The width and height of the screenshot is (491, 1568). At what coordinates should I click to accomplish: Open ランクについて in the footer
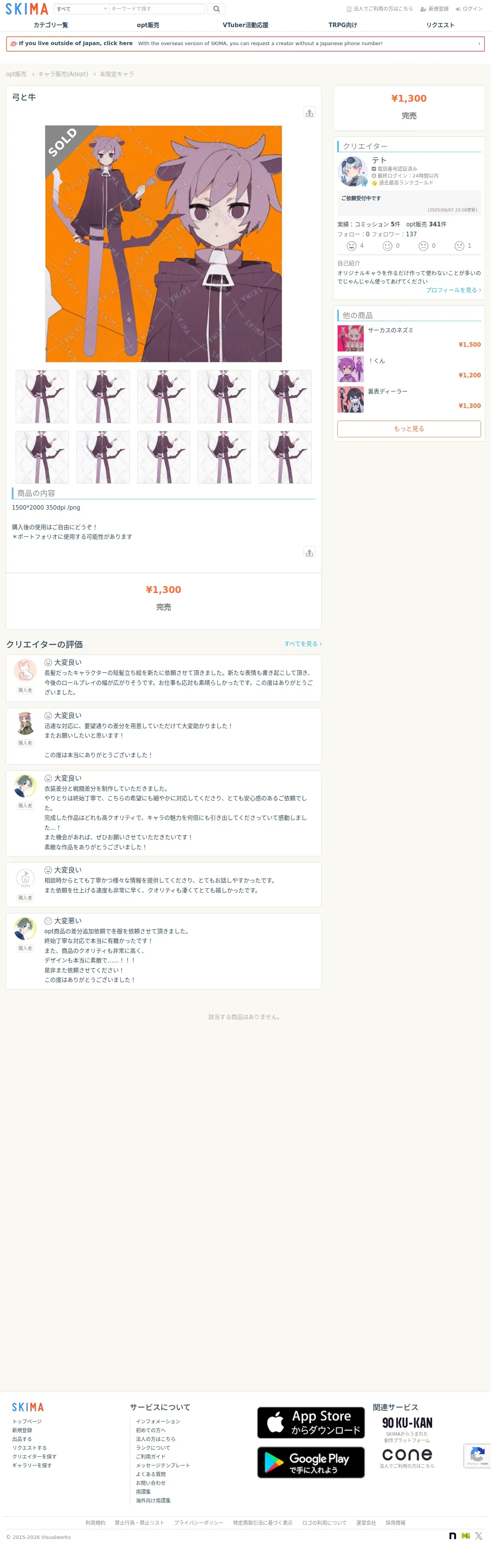pyautogui.click(x=153, y=1448)
